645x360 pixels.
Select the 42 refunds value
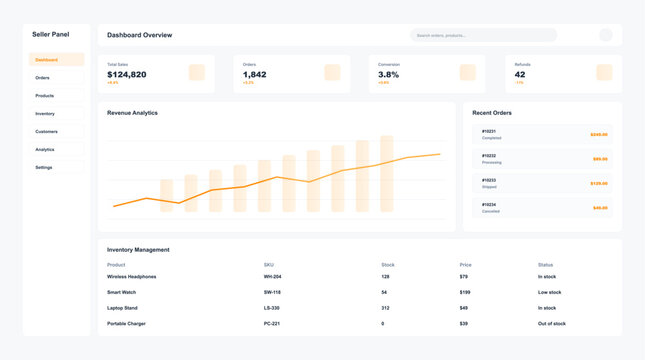(x=520, y=74)
